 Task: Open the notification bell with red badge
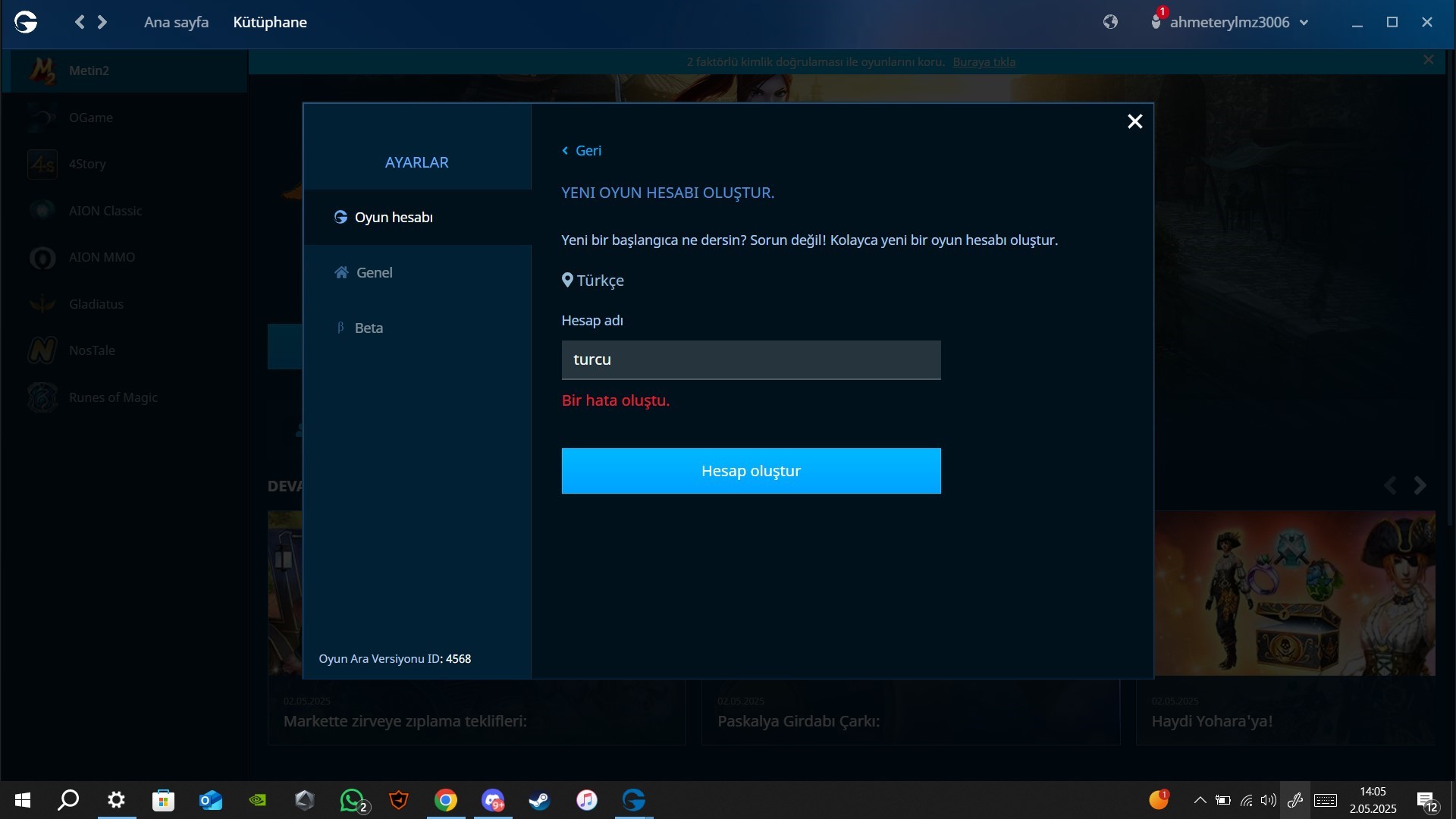1156,21
